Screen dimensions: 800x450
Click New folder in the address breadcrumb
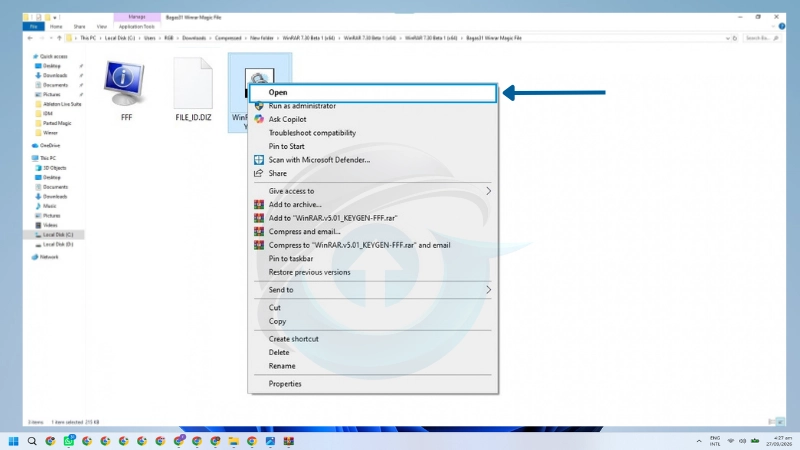[262, 38]
